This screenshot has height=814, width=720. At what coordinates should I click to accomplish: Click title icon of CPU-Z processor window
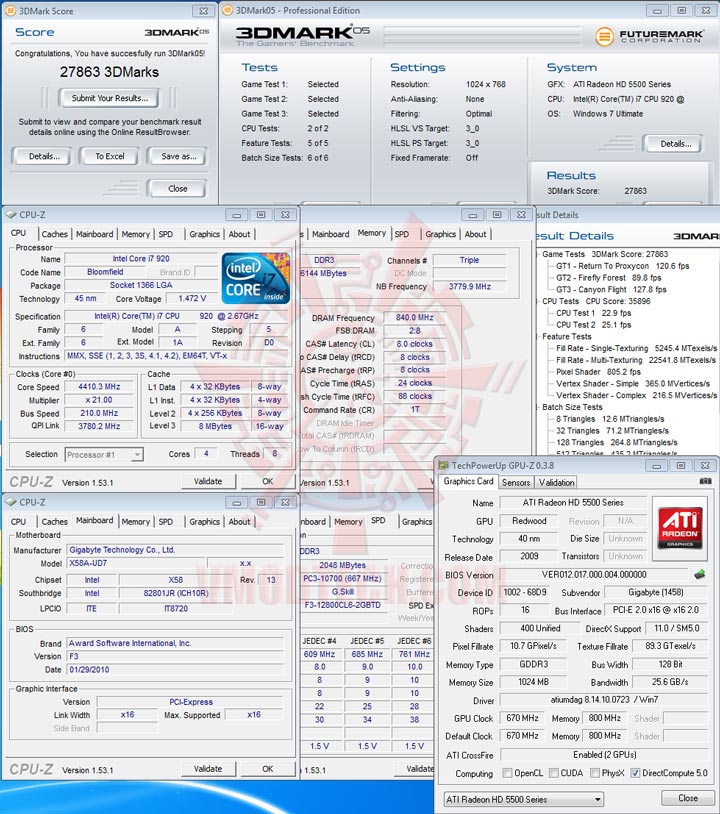click(x=11, y=214)
